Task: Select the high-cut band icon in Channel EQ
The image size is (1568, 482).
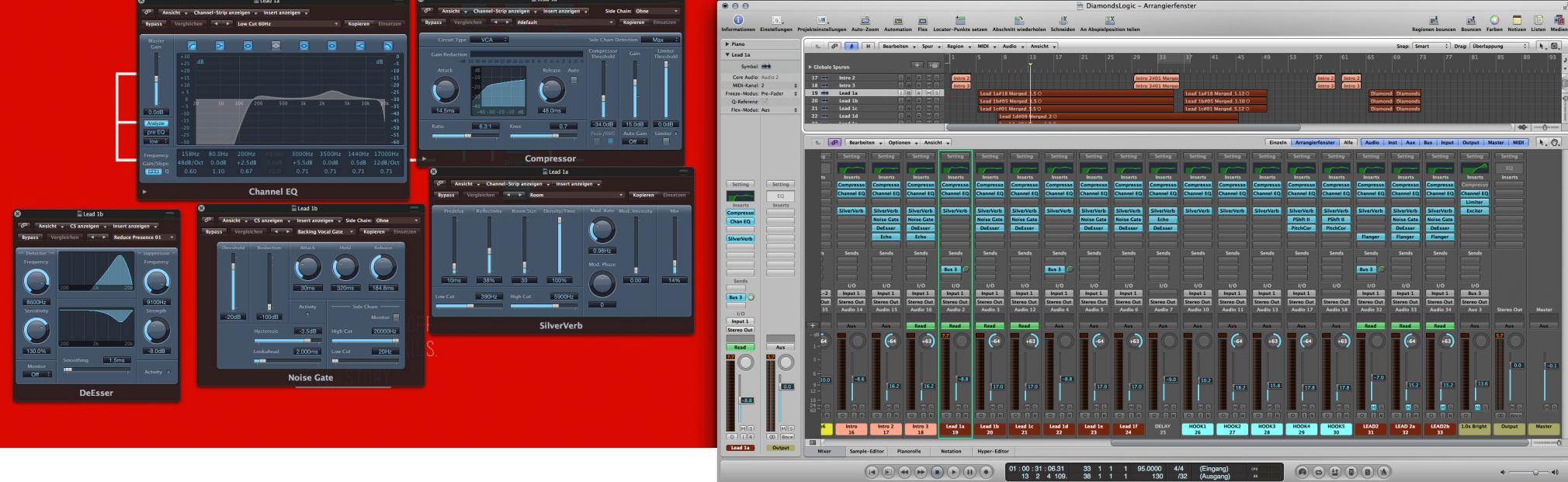Action: (x=387, y=46)
